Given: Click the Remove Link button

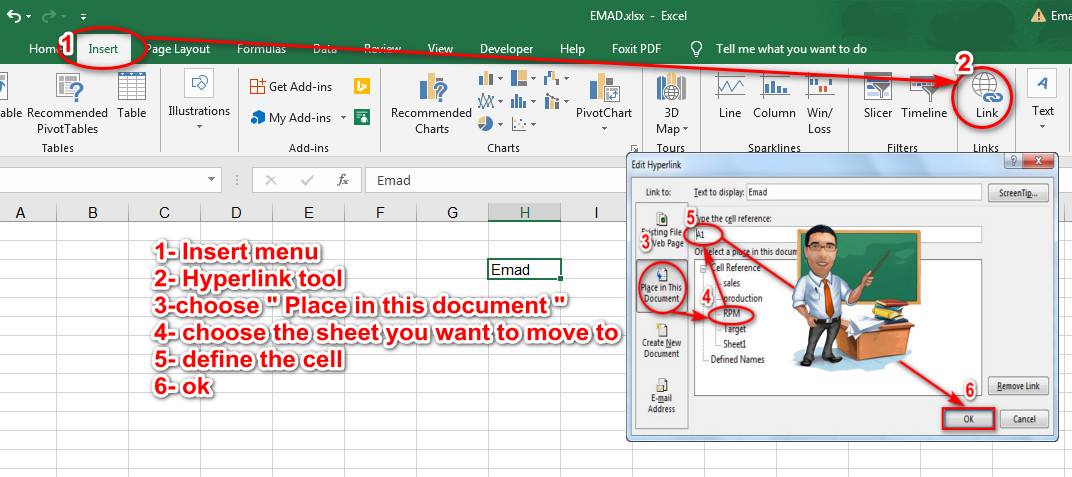Looking at the screenshot, I should coord(1018,386).
